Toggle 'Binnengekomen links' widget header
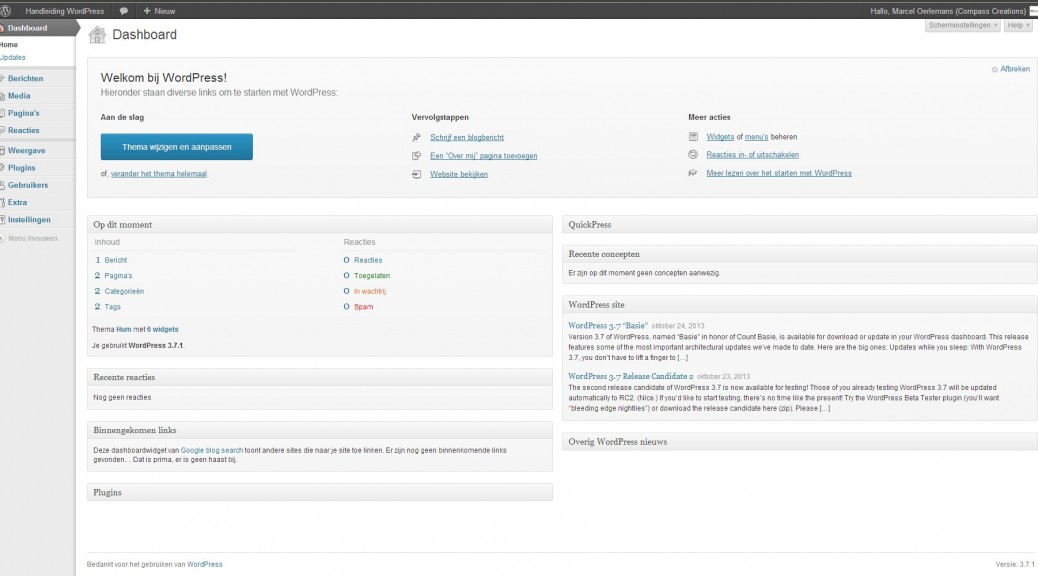 (320, 430)
